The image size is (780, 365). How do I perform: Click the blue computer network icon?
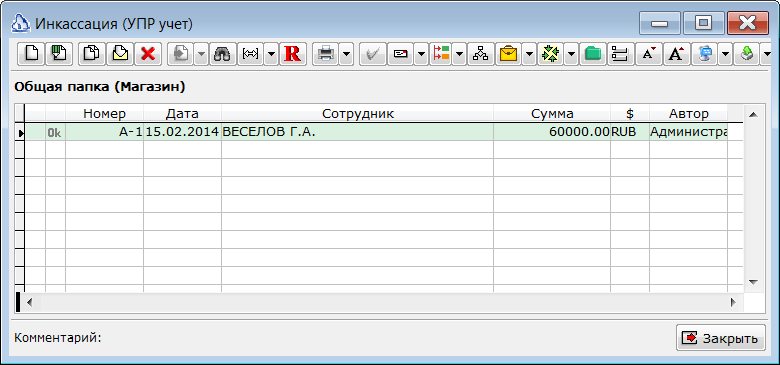[705, 54]
